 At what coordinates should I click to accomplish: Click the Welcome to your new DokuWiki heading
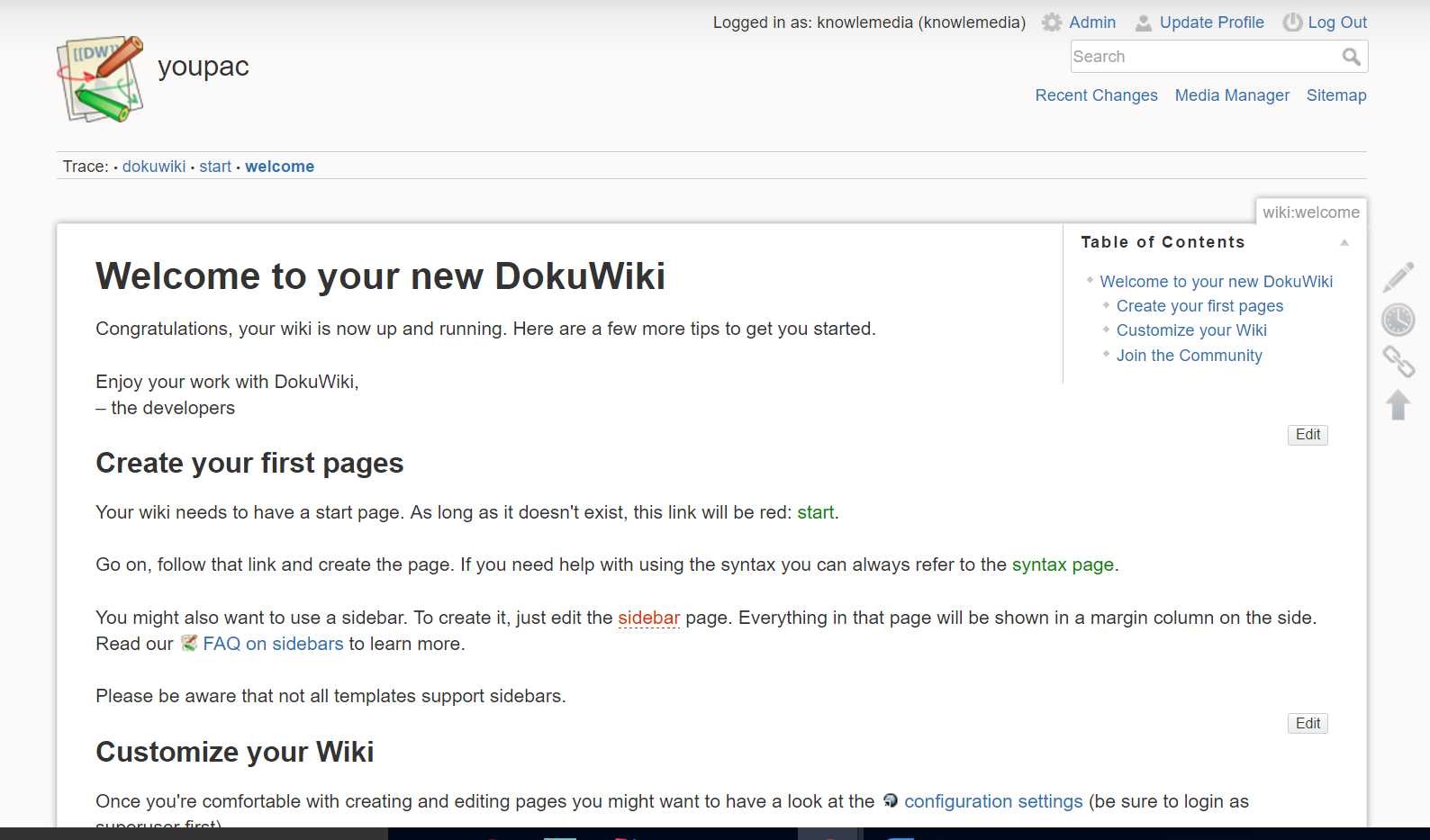(380, 276)
